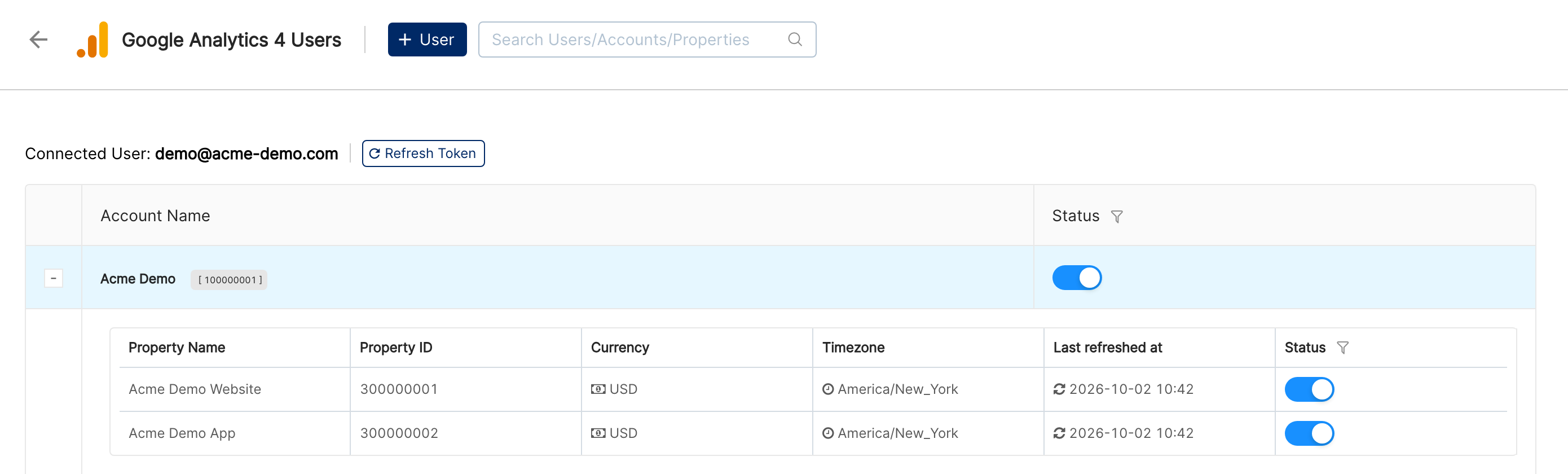
Task: Click refresh icon in Acme Demo App row
Action: click(1060, 433)
